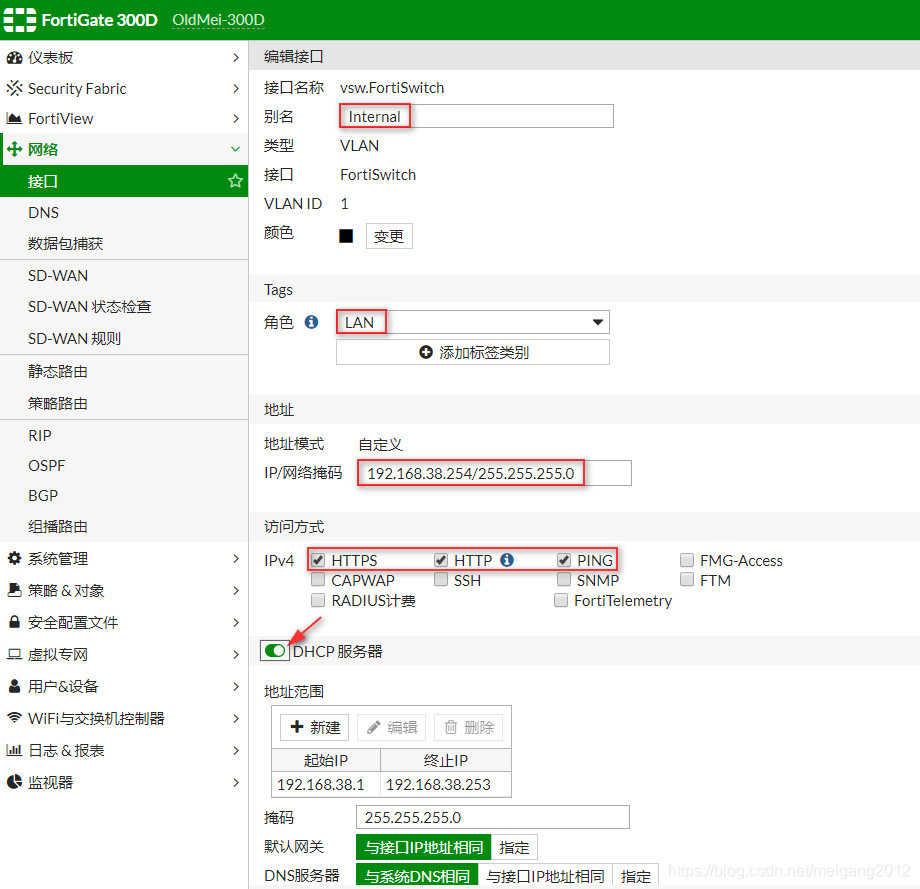The width and height of the screenshot is (920, 889).
Task: Click the 掩码 255.255.255.0 field
Action: 493,817
